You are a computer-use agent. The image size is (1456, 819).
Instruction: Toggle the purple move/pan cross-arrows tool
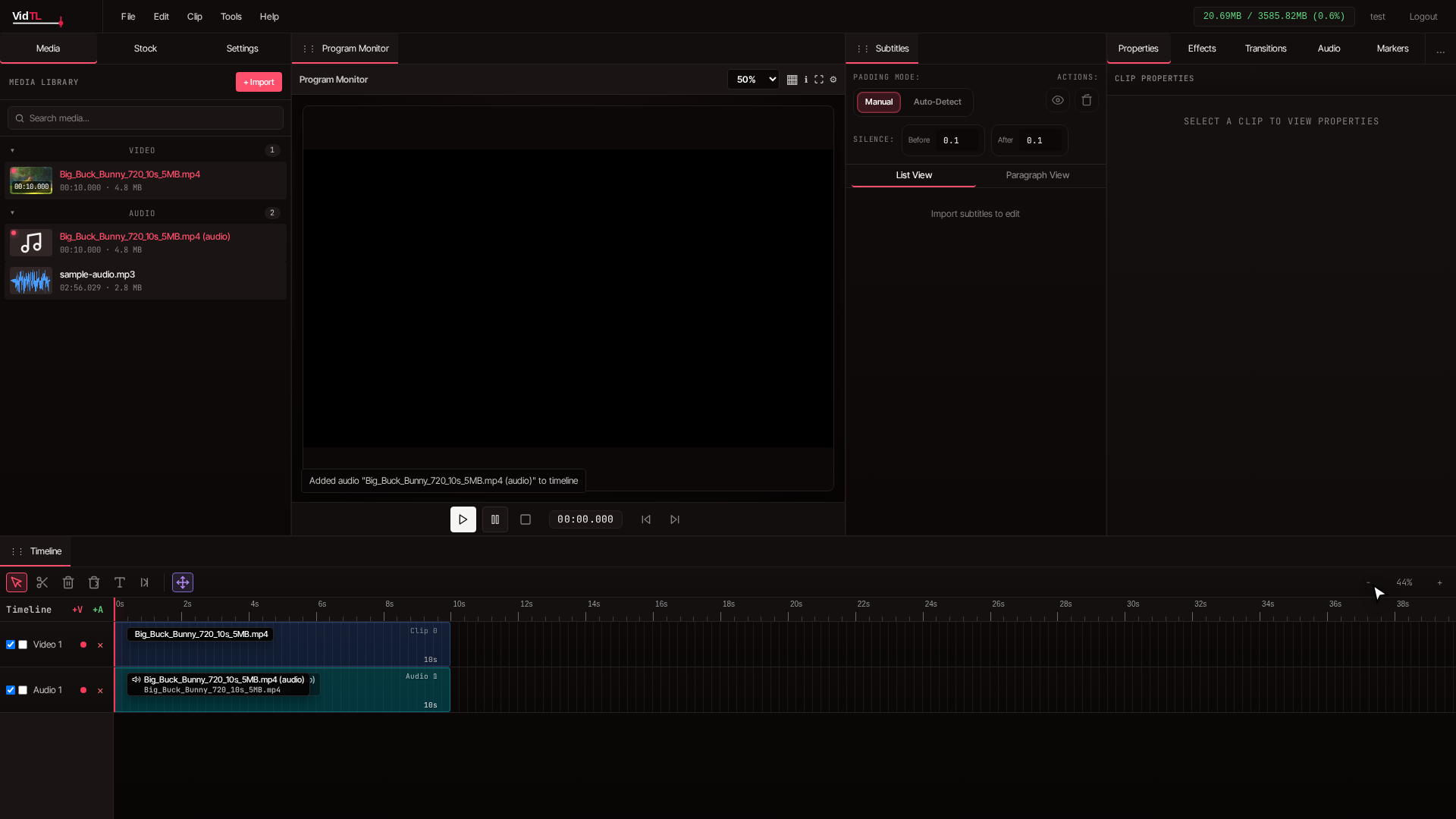(x=183, y=582)
